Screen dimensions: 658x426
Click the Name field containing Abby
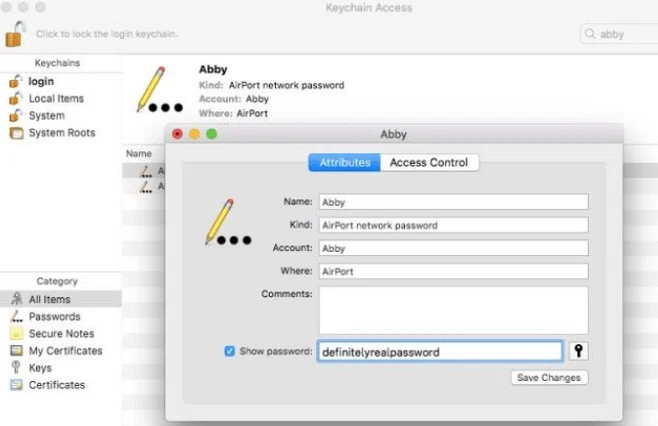(x=453, y=202)
